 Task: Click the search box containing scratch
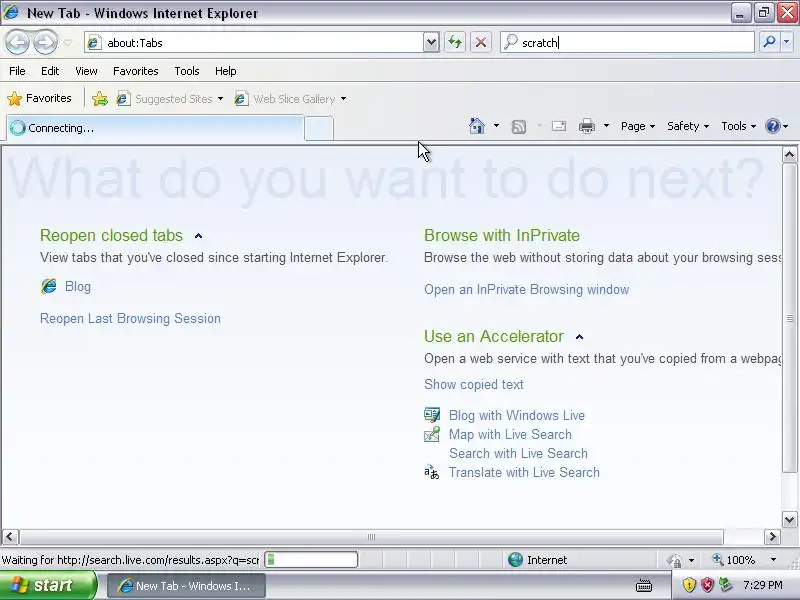627,42
